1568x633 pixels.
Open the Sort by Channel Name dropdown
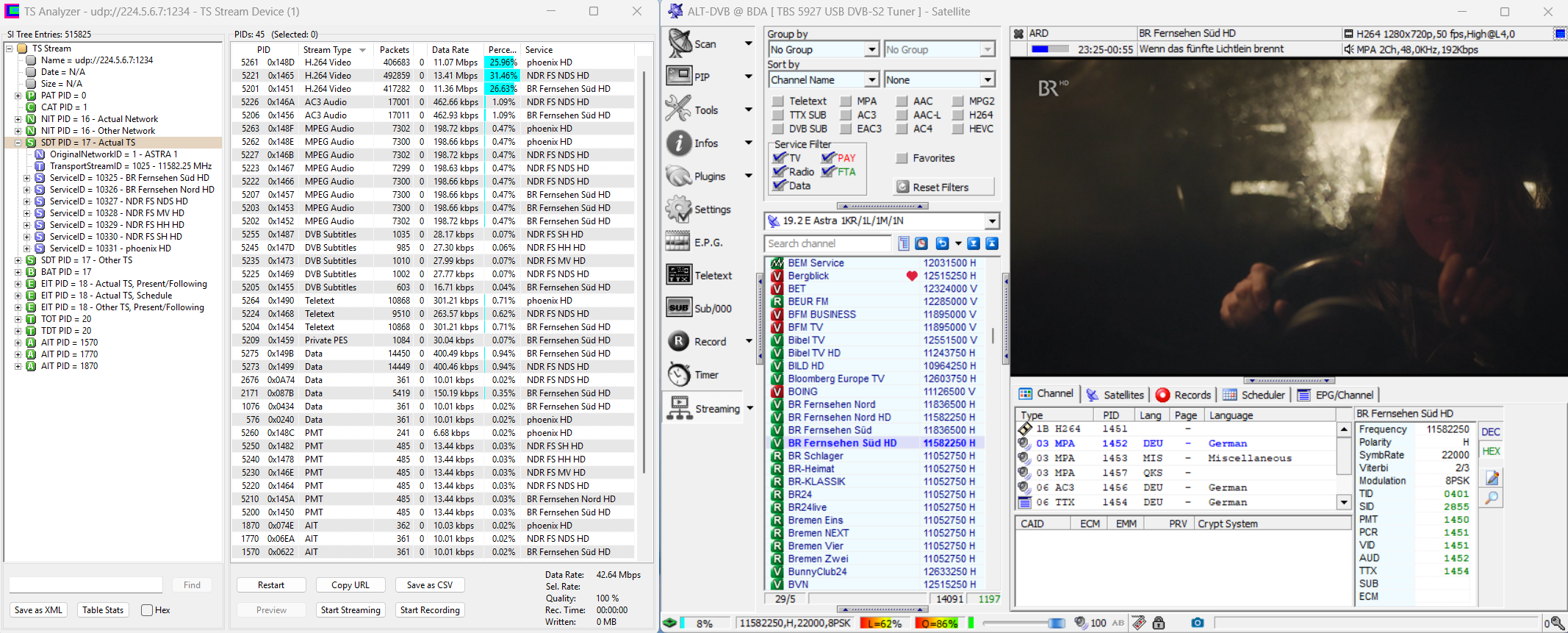point(822,79)
